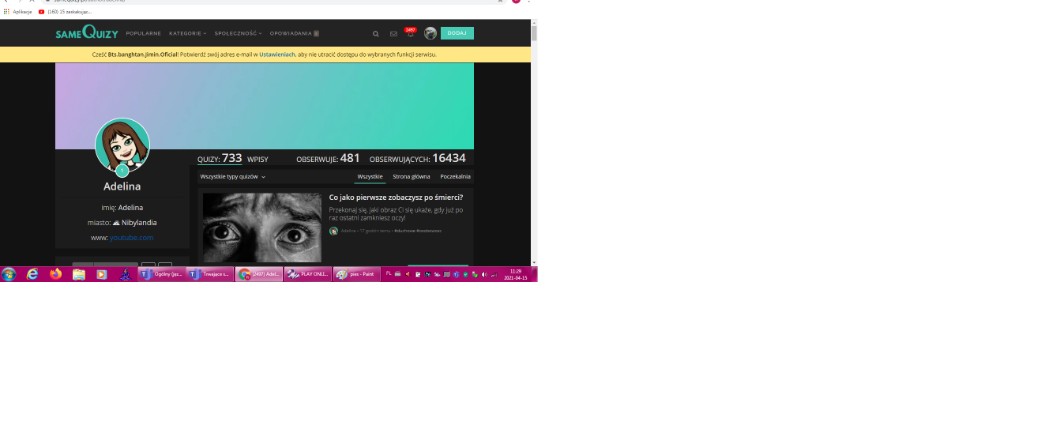Click the user avatar in header

[x=430, y=34]
